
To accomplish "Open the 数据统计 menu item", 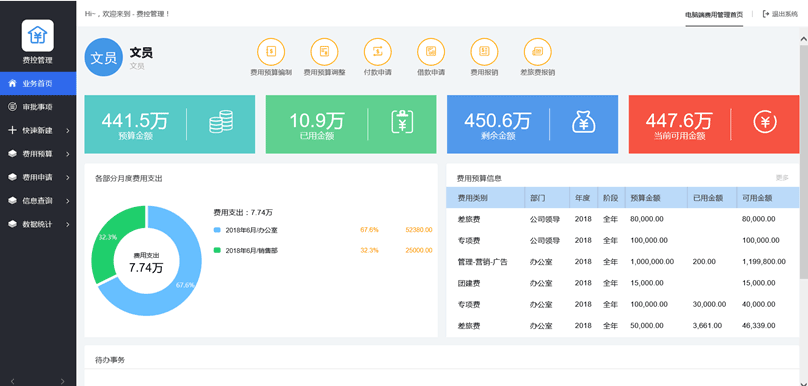I will 38,224.
